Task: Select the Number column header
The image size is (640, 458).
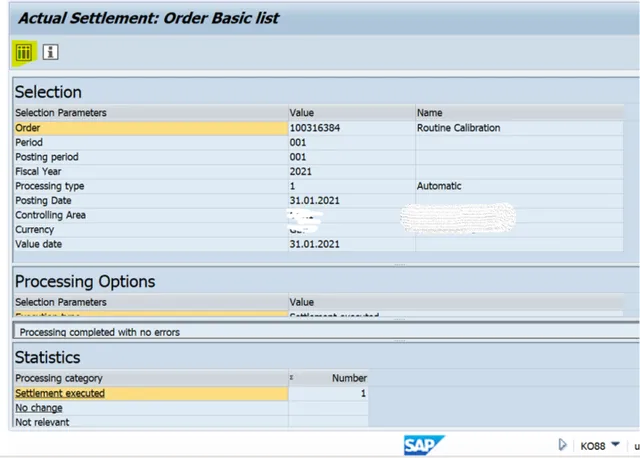Action: [x=349, y=379]
